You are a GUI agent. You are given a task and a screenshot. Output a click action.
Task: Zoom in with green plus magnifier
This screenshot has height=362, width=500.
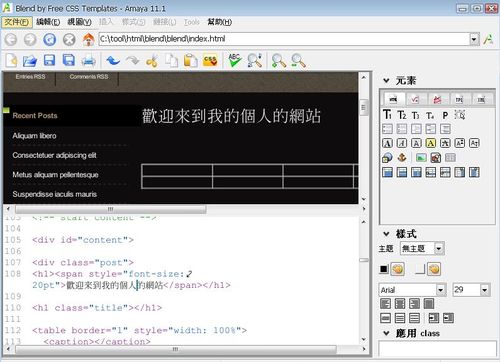278,61
